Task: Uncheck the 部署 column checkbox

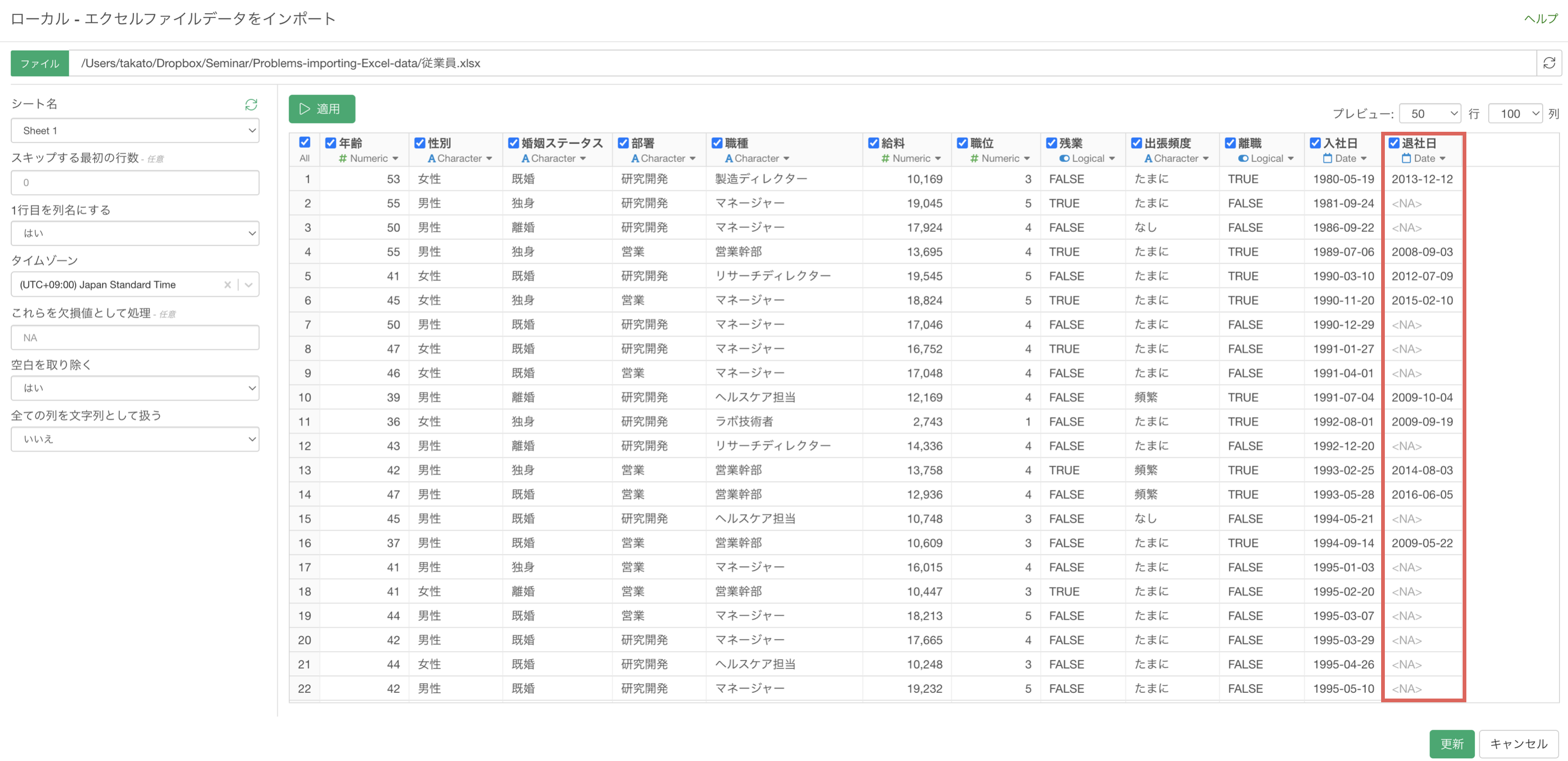Action: pos(623,143)
